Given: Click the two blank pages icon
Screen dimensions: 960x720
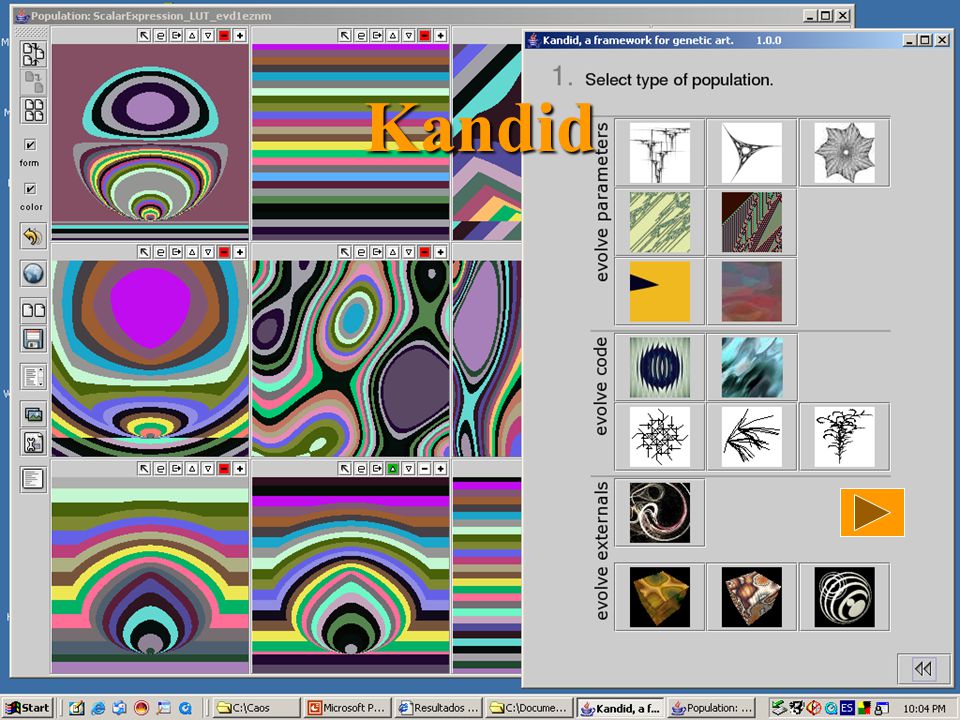Looking at the screenshot, I should pos(33,310).
